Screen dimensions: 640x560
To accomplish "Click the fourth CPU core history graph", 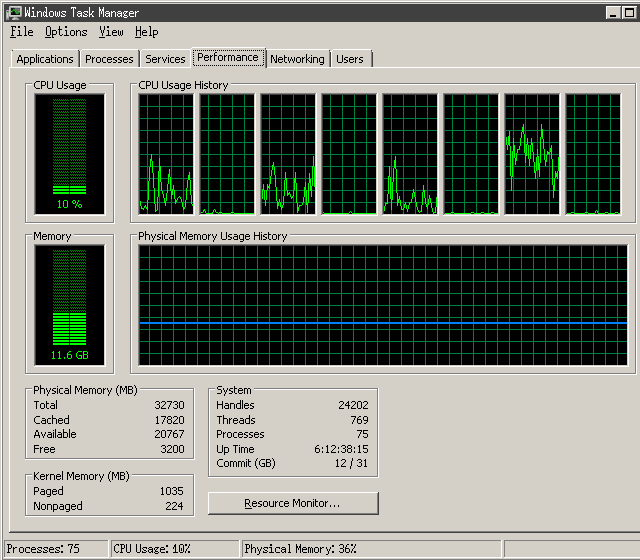I will pyautogui.click(x=349, y=154).
